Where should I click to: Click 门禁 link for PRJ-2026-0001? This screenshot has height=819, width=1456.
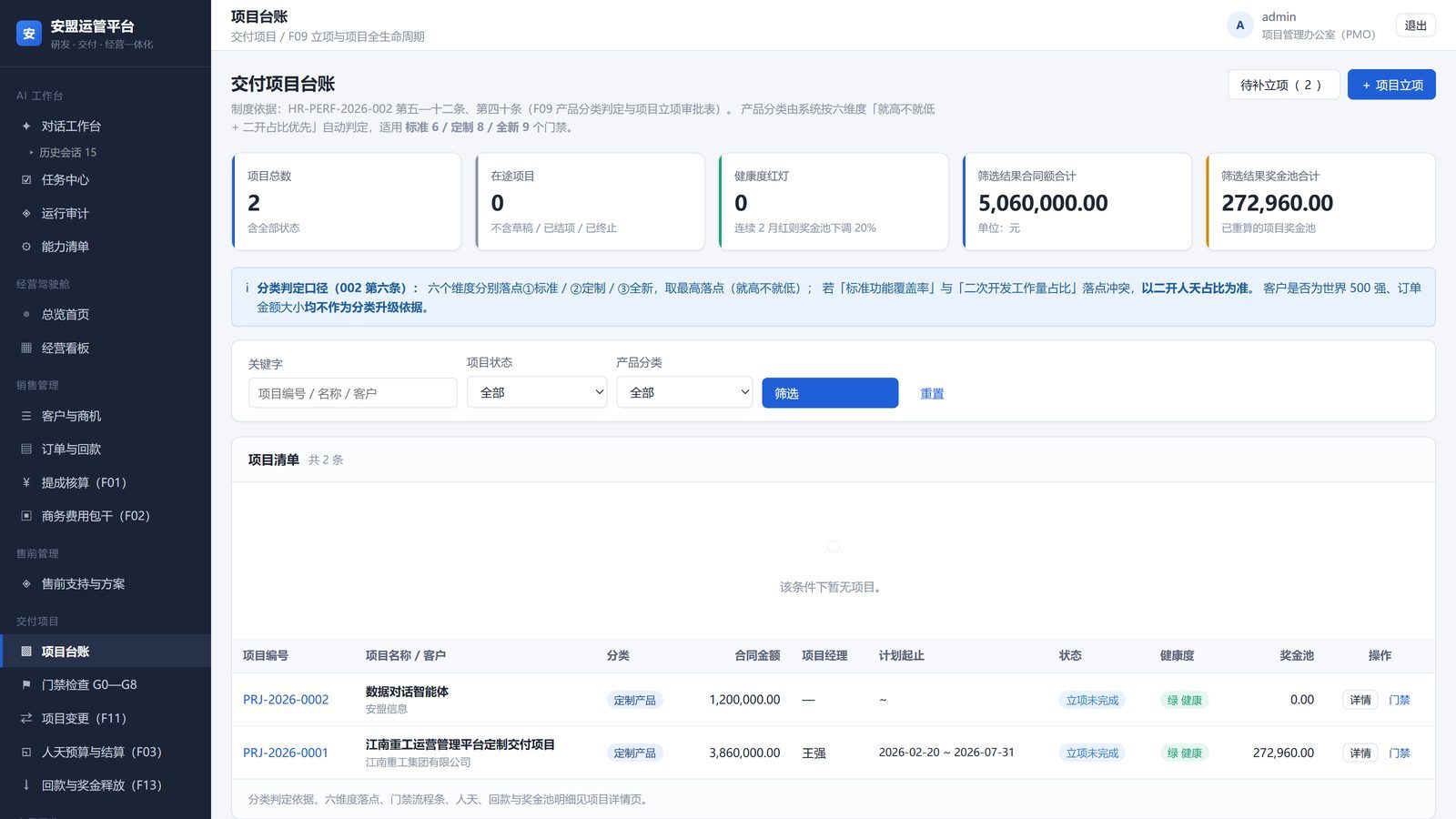pos(1400,753)
